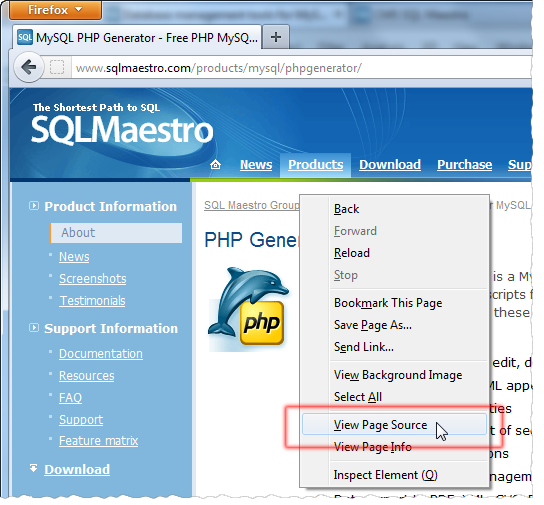
Task: Choose View Page Source menu entry
Action: click(x=394, y=425)
